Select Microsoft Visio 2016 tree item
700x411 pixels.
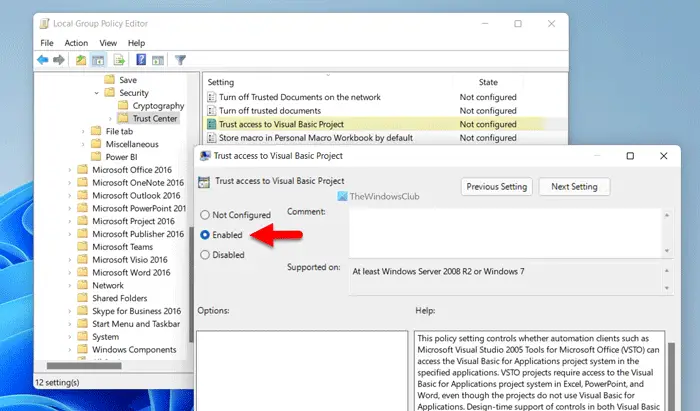[x=129, y=260]
